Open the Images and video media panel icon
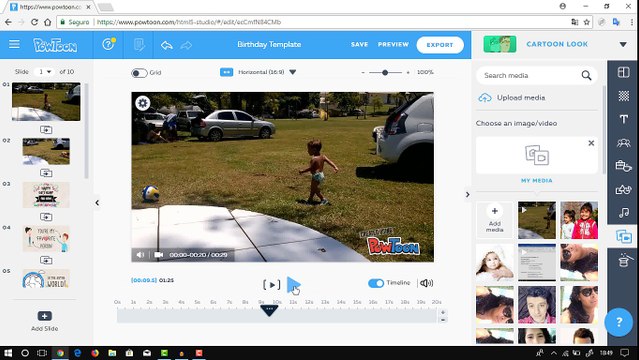This screenshot has height=360, width=639. tap(624, 236)
